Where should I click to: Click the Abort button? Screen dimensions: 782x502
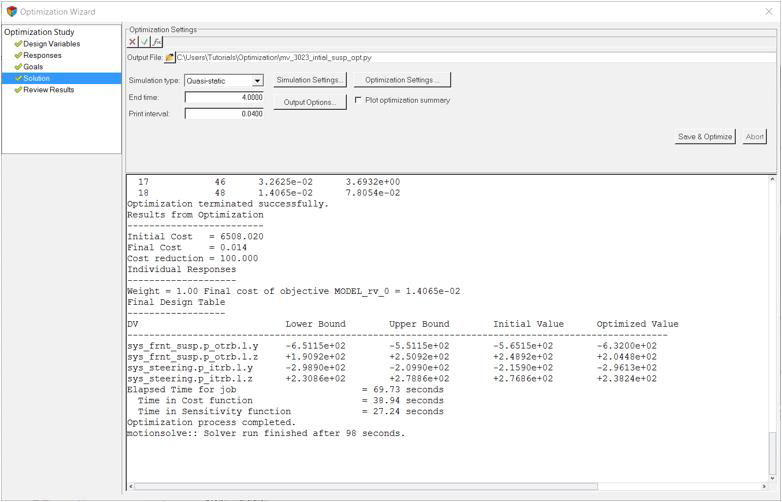[755, 137]
